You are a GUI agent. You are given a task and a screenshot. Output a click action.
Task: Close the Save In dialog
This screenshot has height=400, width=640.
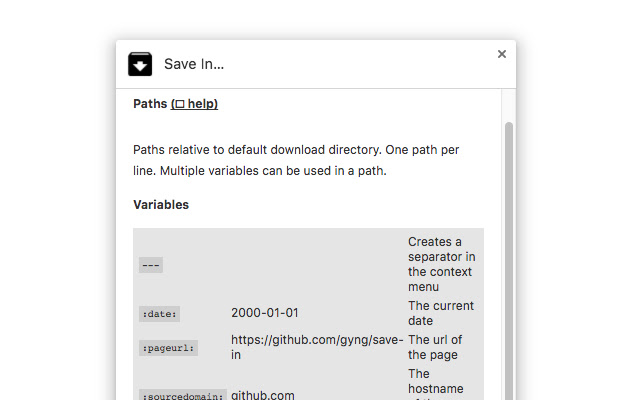(502, 54)
